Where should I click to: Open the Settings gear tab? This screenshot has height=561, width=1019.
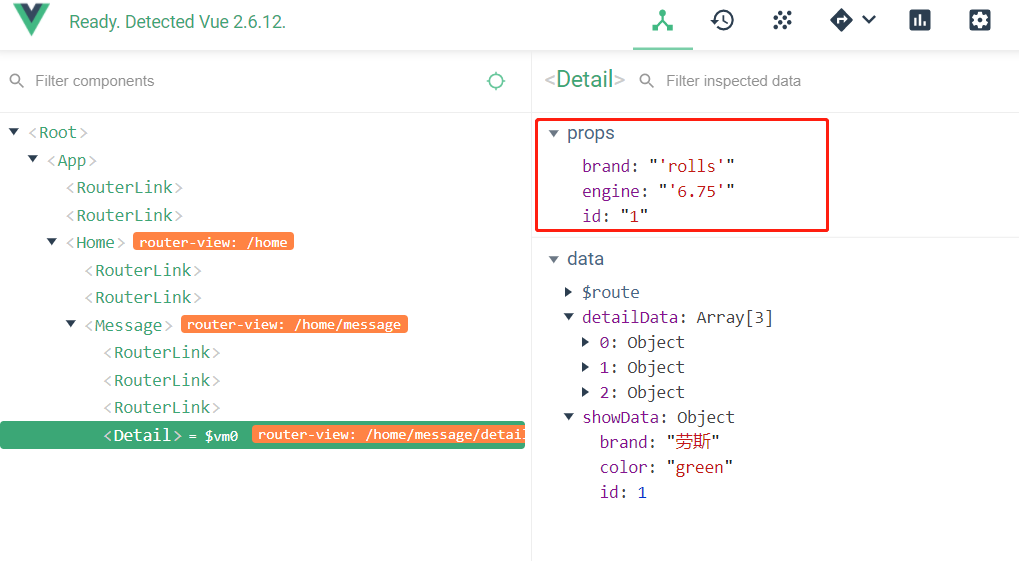click(x=979, y=20)
